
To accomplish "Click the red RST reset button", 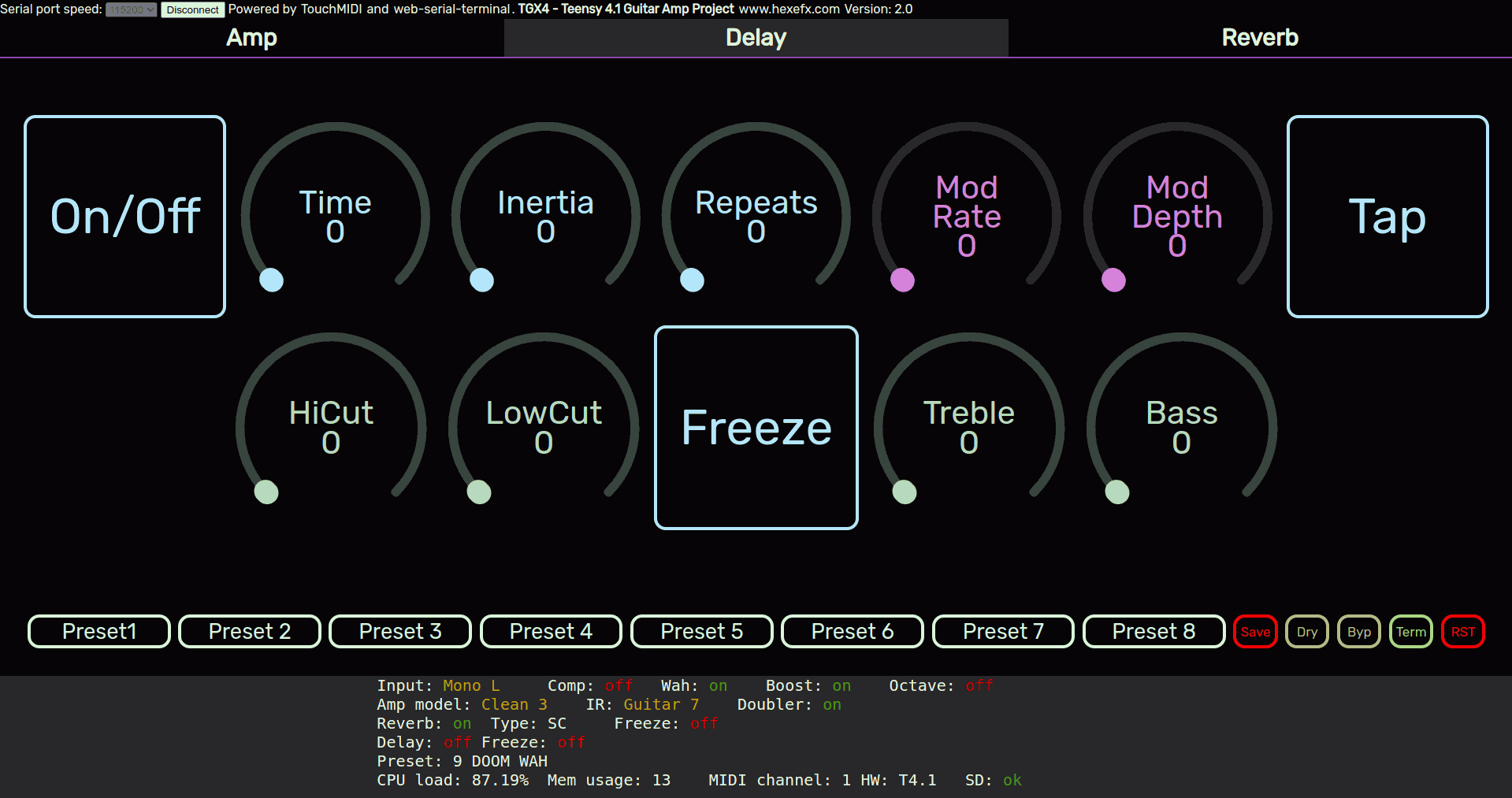I will 1463,632.
